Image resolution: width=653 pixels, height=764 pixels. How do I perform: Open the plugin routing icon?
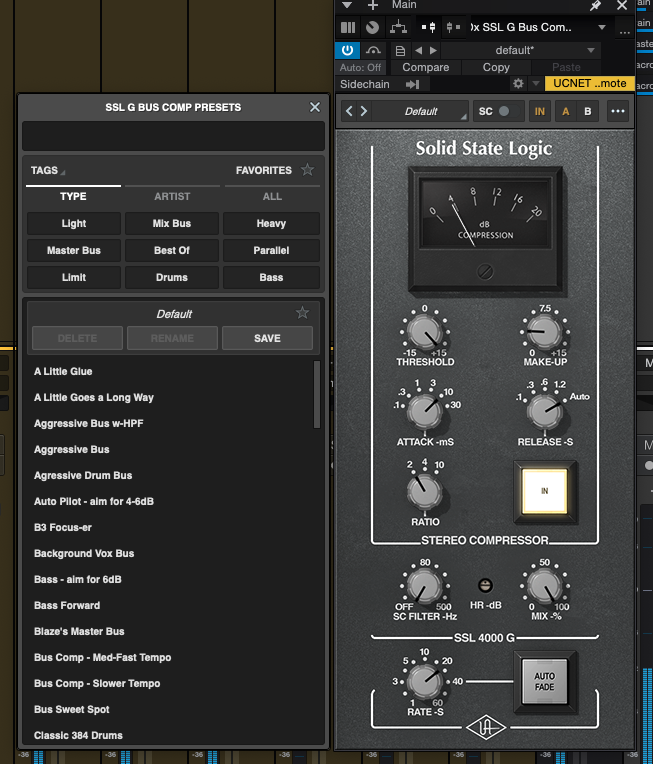[398, 27]
